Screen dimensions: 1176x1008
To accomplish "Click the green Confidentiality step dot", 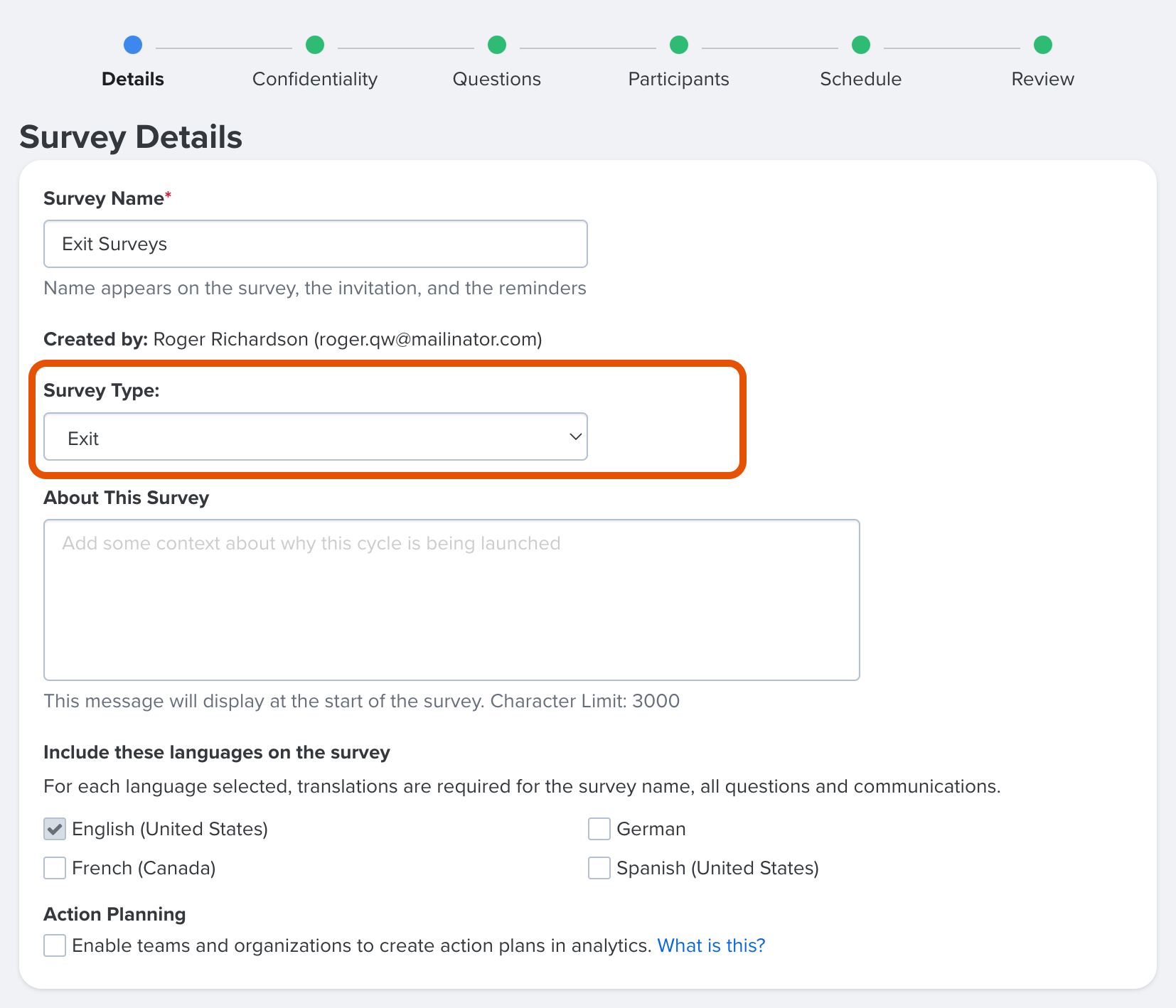I will click(315, 45).
